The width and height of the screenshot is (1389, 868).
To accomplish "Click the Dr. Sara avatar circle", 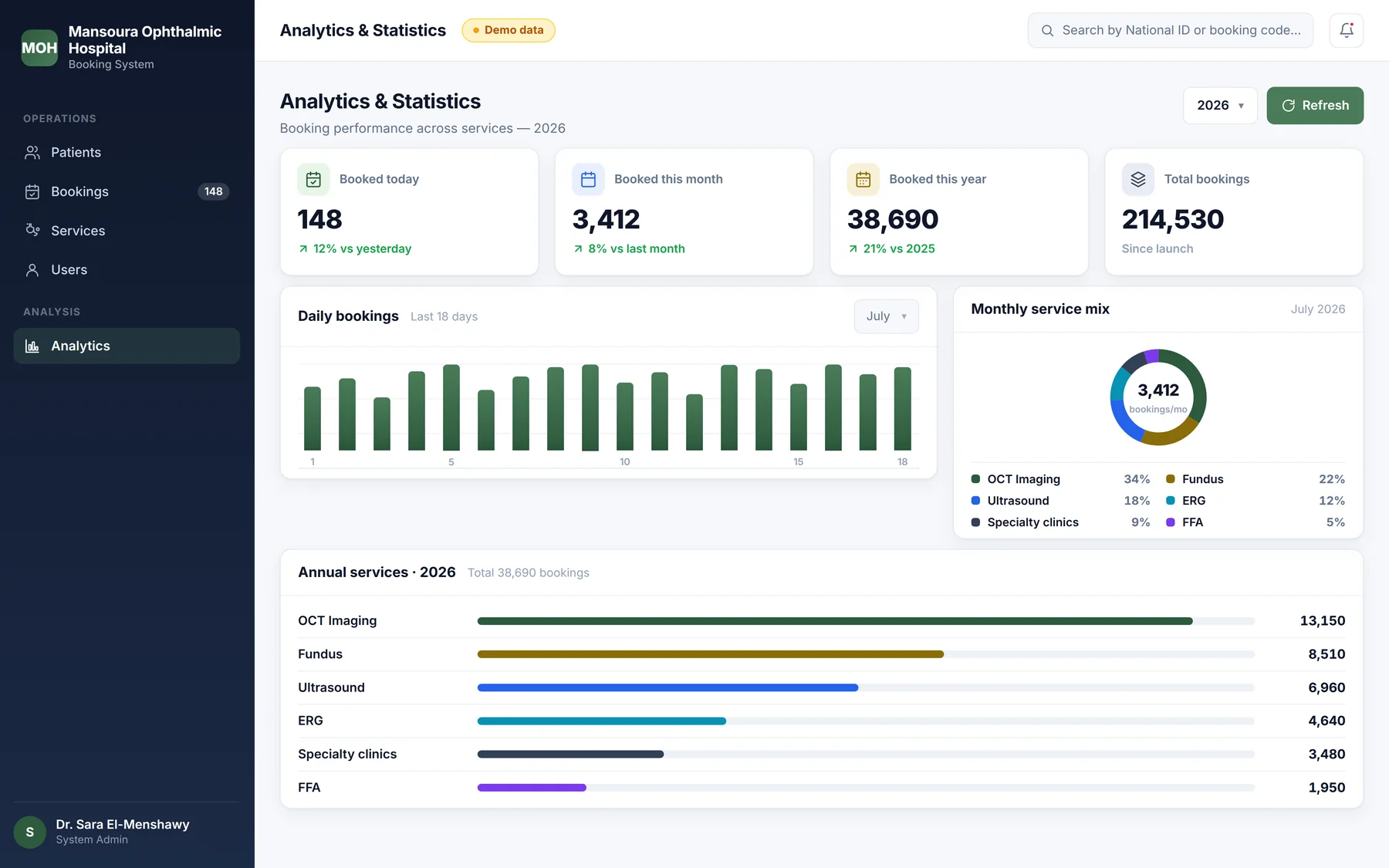I will tap(30, 832).
